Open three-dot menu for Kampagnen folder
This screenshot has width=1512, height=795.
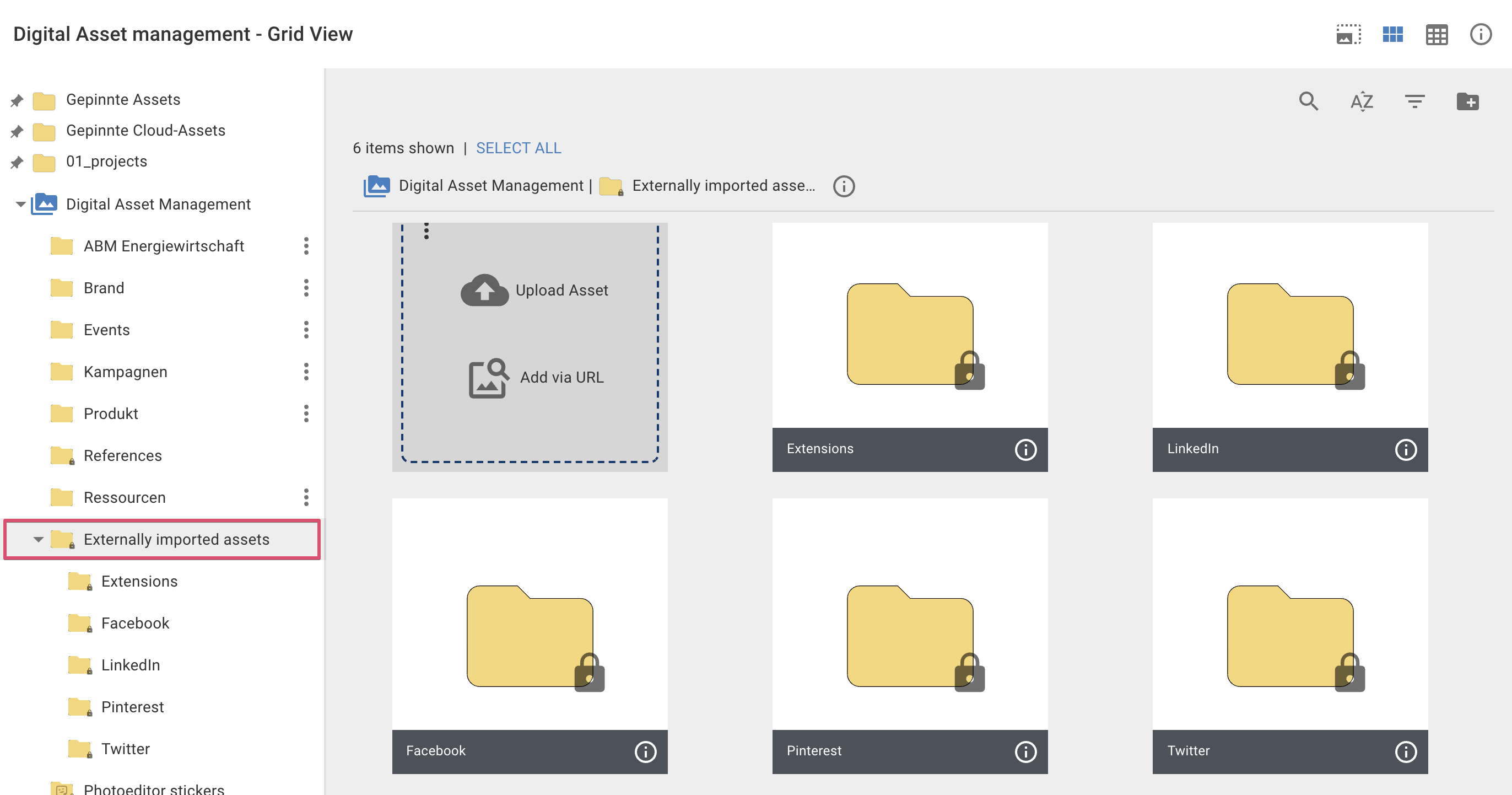306,372
